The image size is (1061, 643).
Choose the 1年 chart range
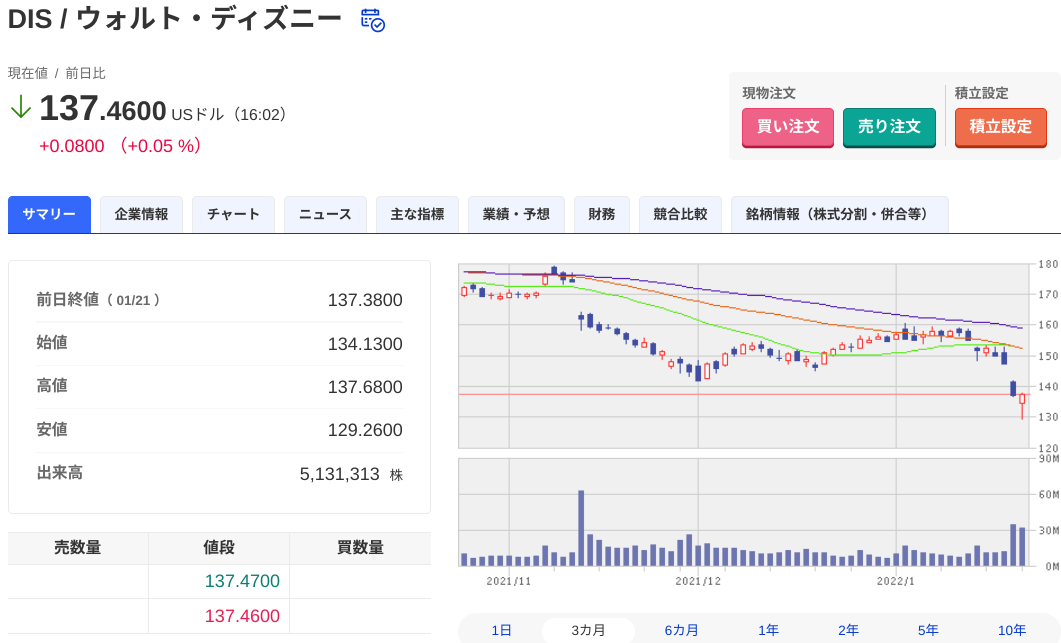pyautogui.click(x=769, y=630)
